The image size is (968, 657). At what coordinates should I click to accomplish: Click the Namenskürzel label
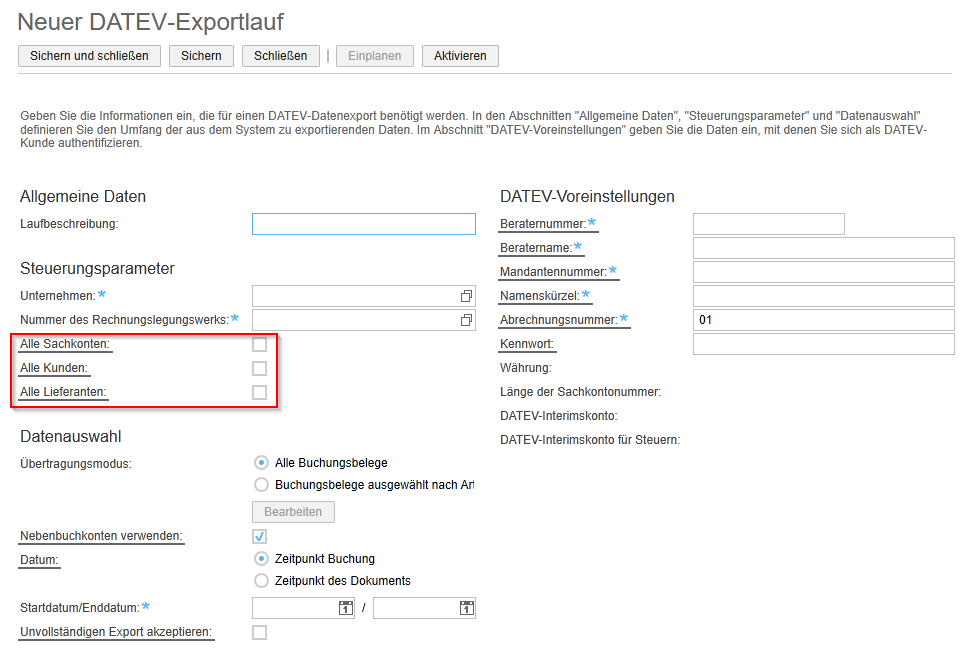coord(540,296)
